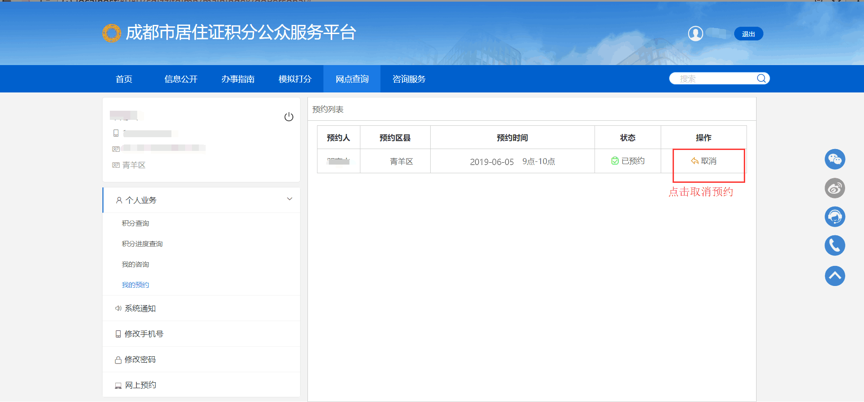
Task: Click the Weibo icon on right sidebar
Action: (834, 188)
